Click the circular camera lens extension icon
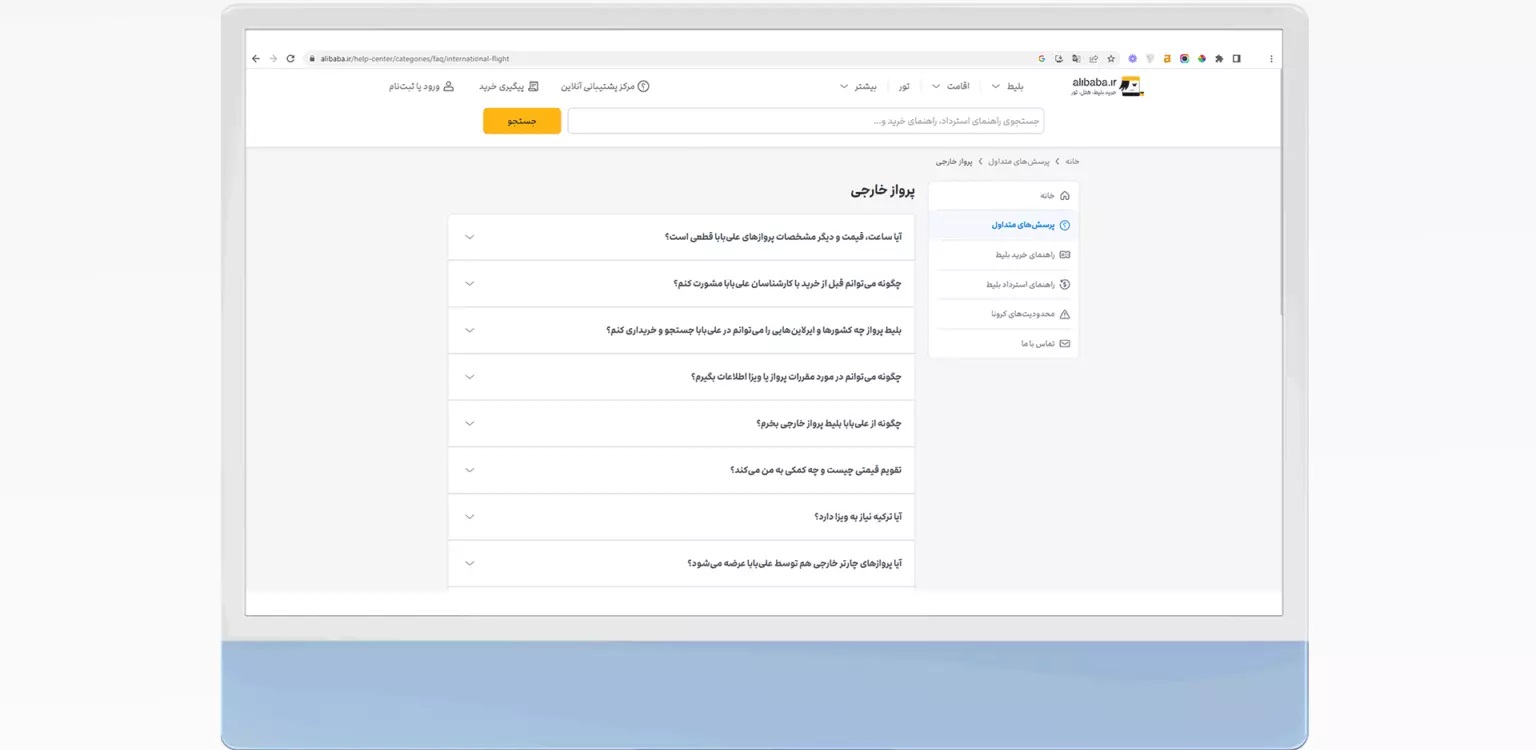This screenshot has height=750, width=1536. coord(1184,59)
